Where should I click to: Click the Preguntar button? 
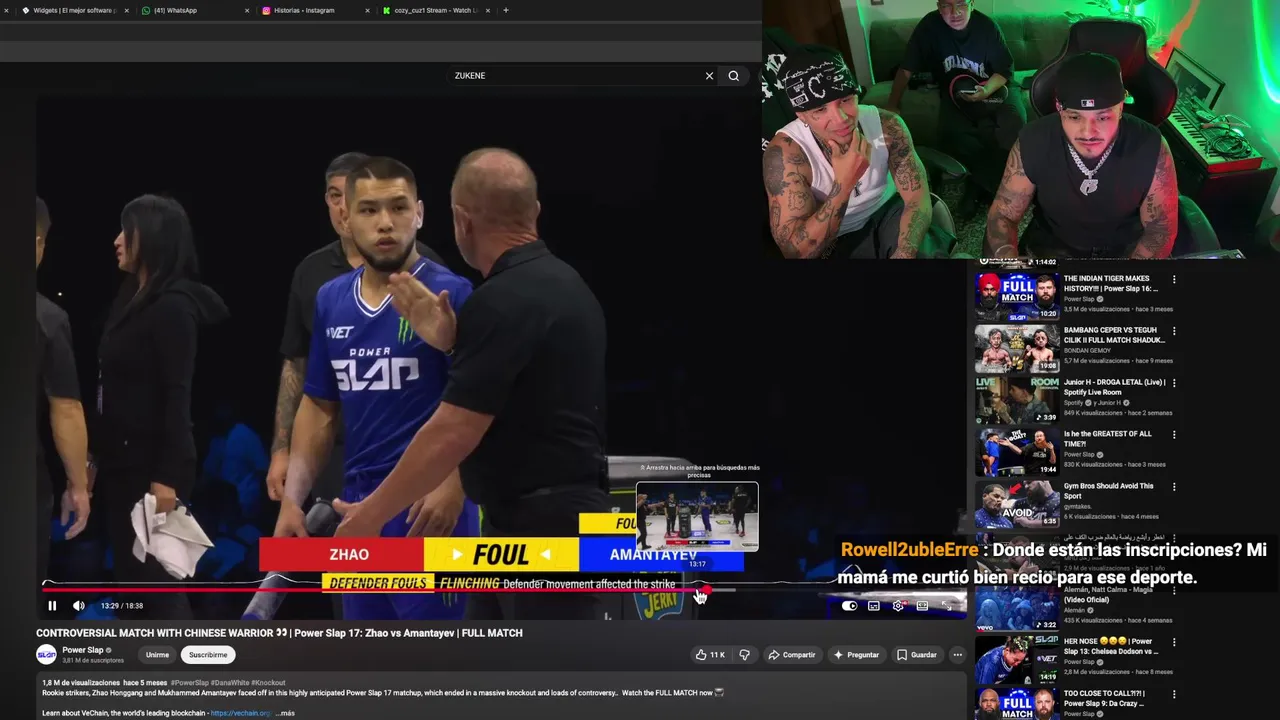click(856, 655)
